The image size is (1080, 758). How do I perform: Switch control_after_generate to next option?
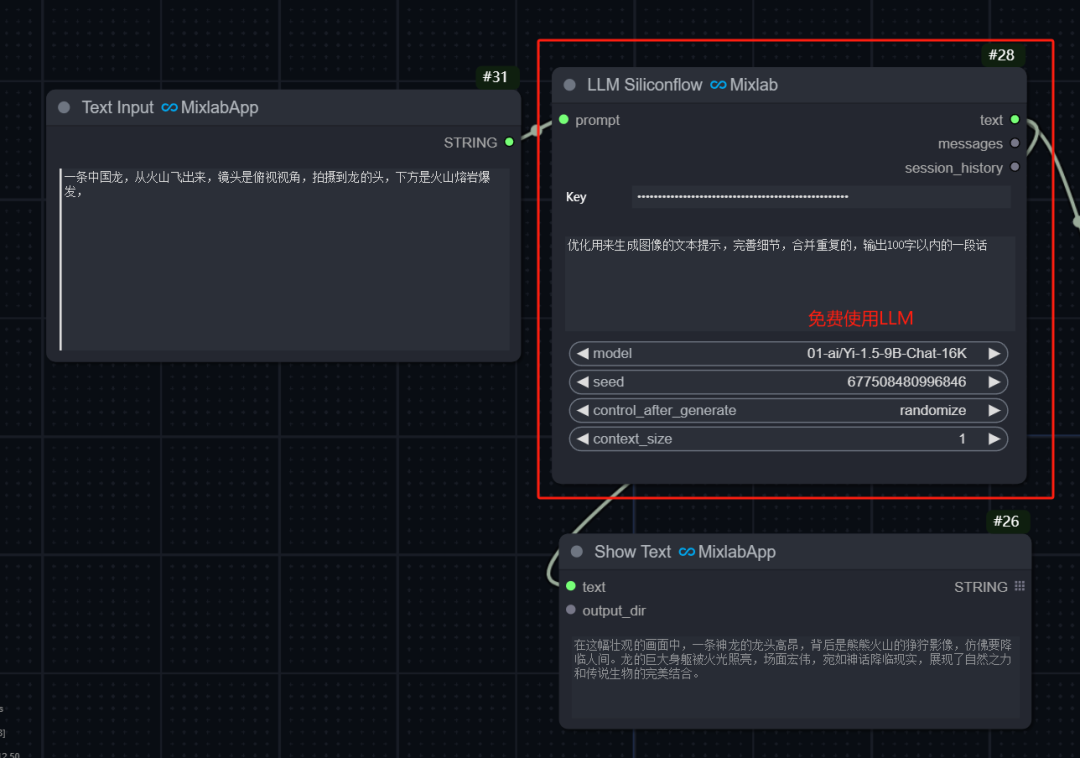(994, 410)
